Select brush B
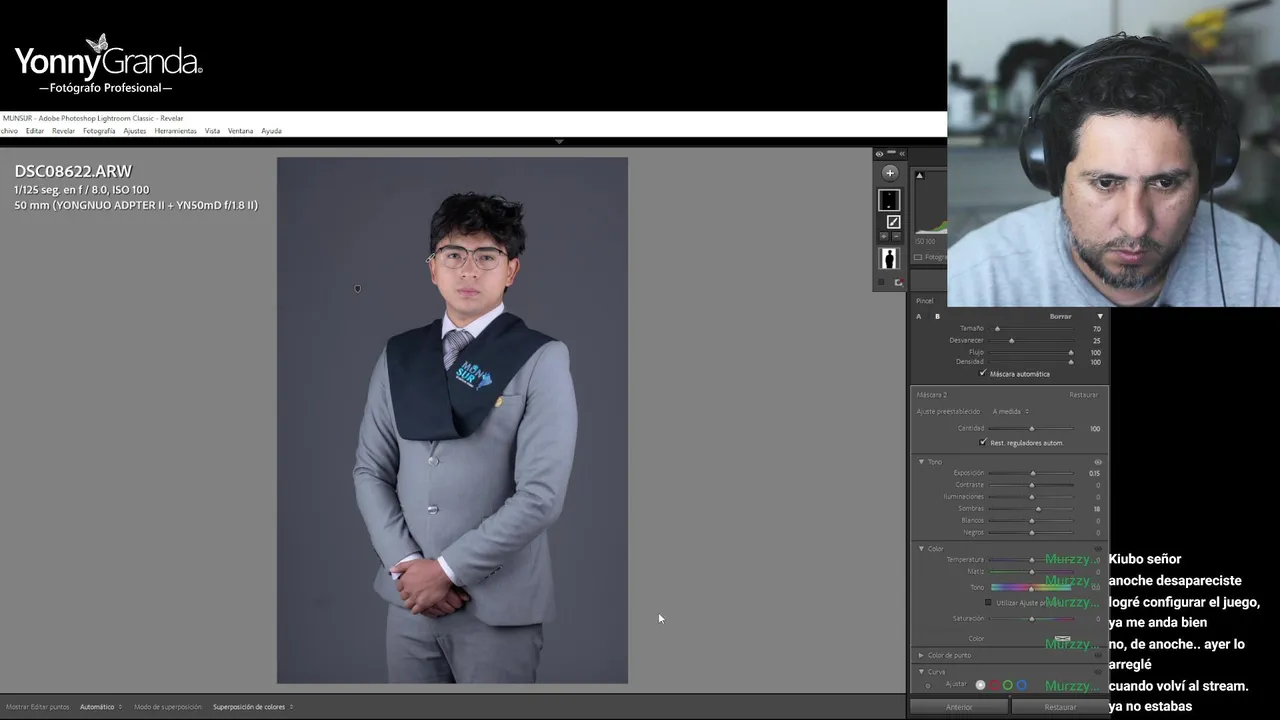Screen dimensions: 1280x720 click(937, 317)
